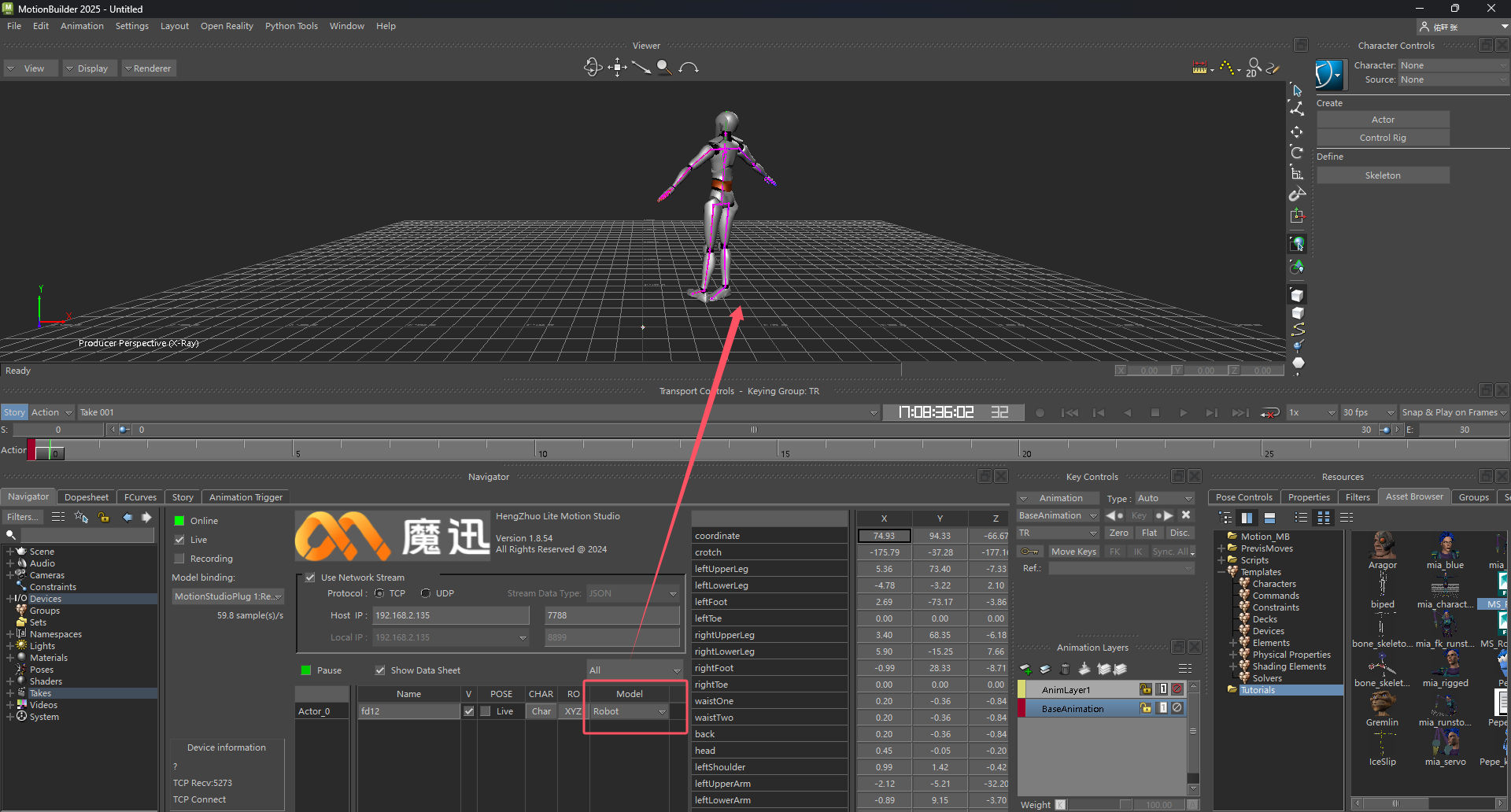This screenshot has width=1511, height=812.
Task: Click the Control Rig button
Action: point(1383,138)
